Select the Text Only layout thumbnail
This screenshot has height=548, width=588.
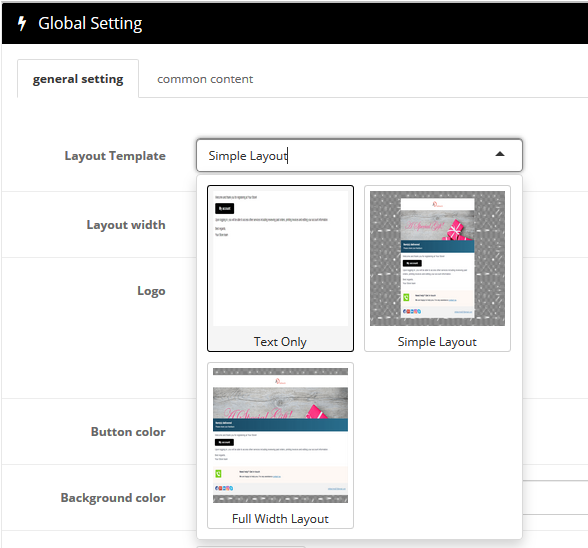click(x=280, y=258)
